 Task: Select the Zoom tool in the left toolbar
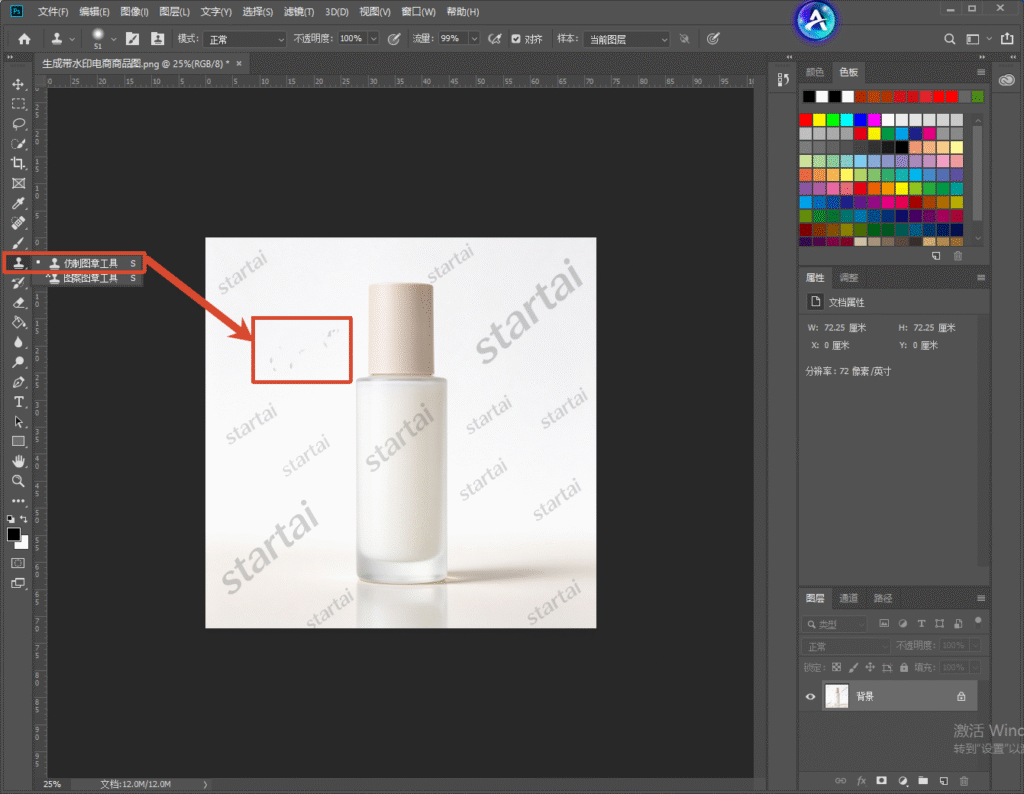coord(18,481)
